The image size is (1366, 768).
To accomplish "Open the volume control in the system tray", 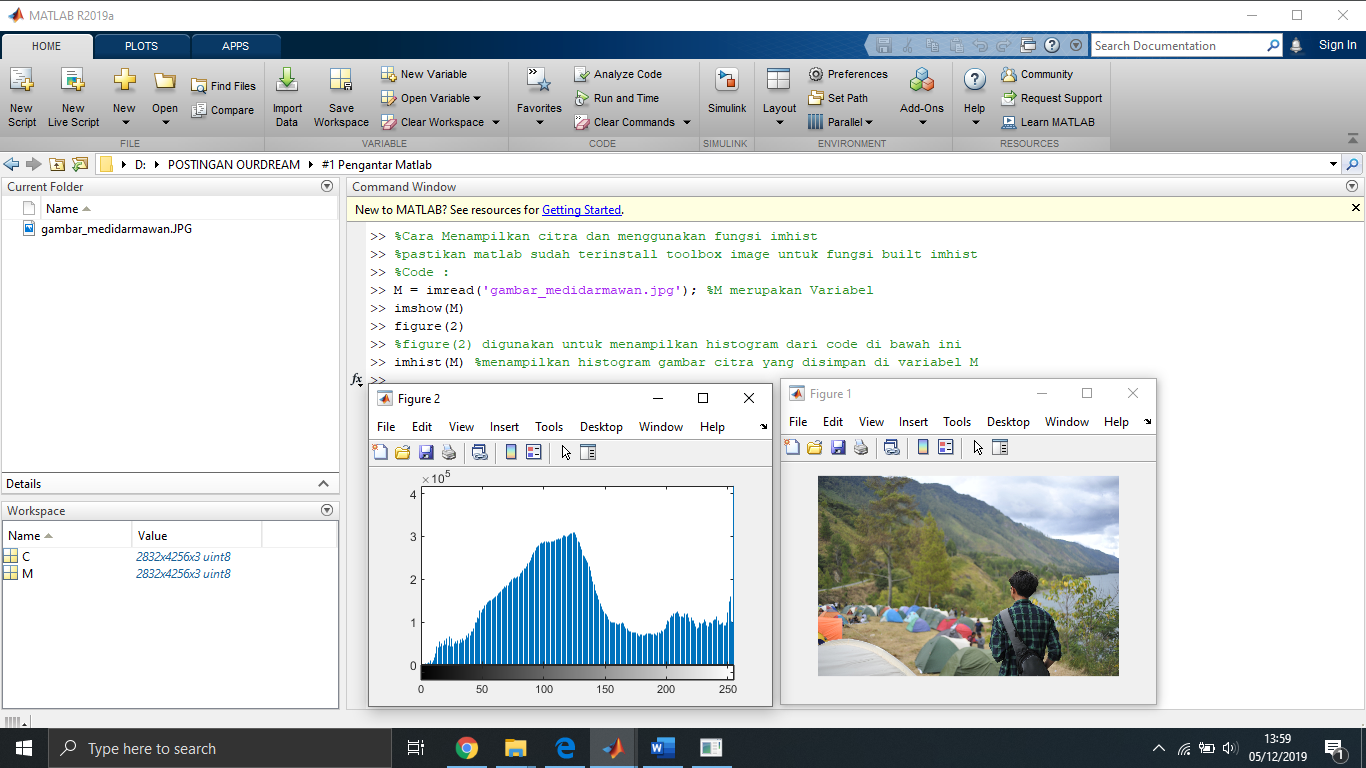I will 1229,747.
